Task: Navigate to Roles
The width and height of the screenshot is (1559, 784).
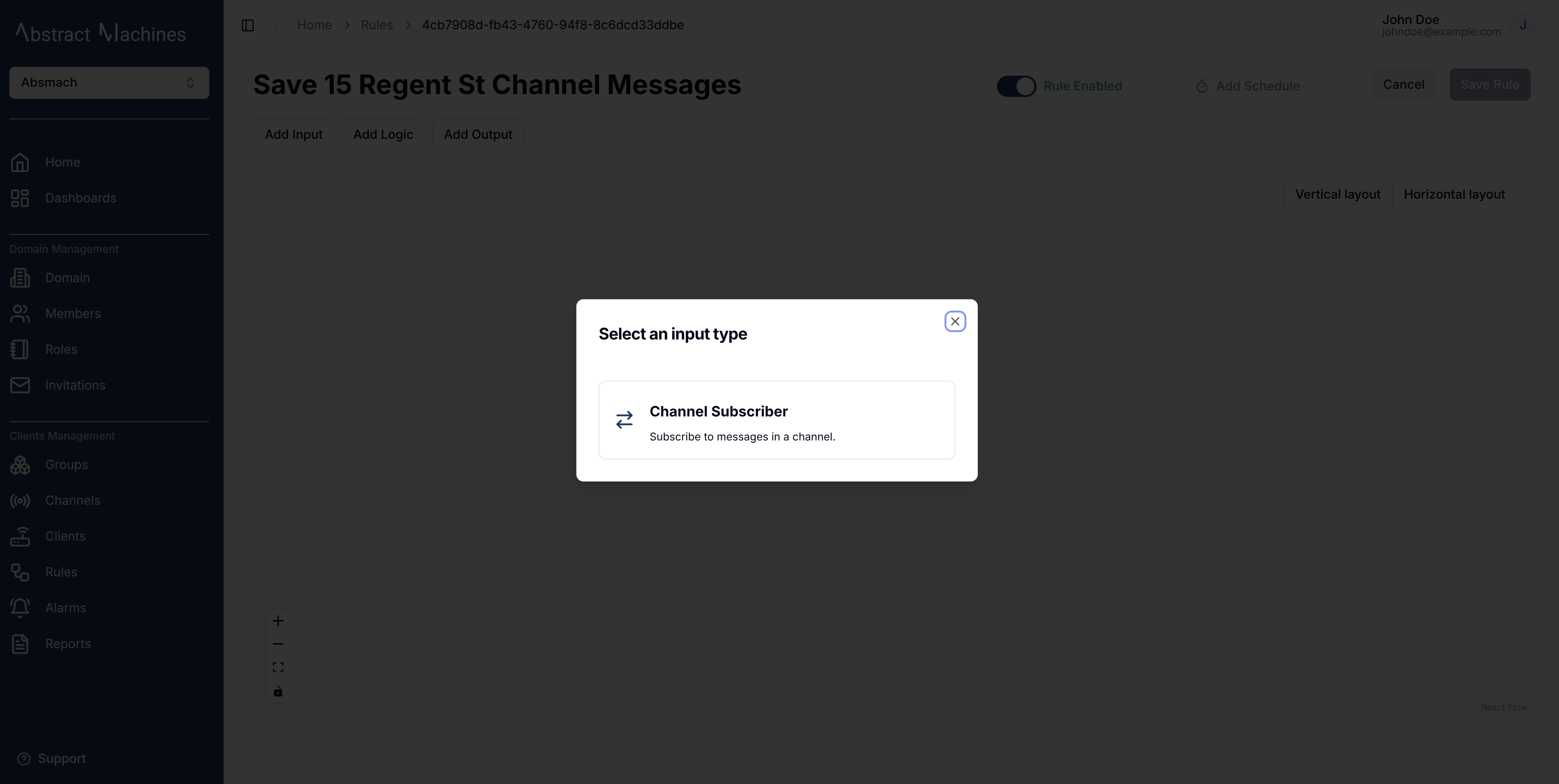Action: tap(61, 349)
